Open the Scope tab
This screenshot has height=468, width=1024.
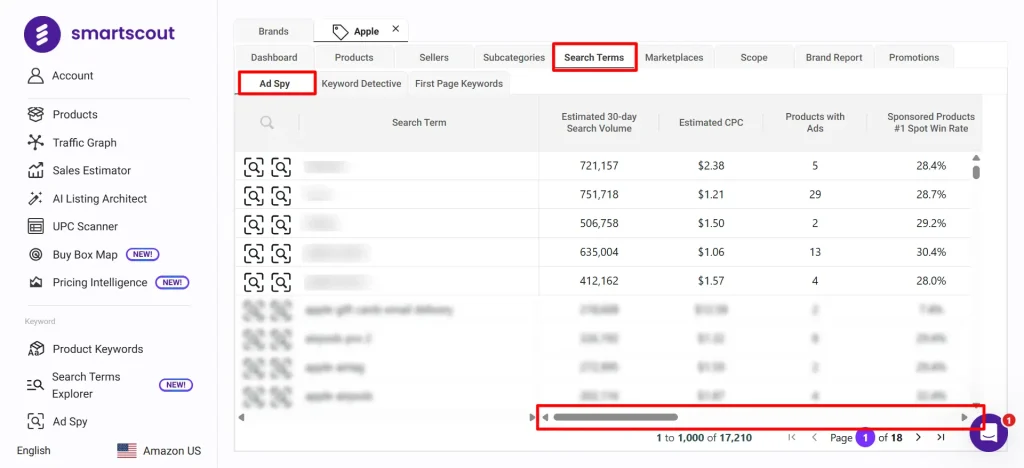click(754, 57)
